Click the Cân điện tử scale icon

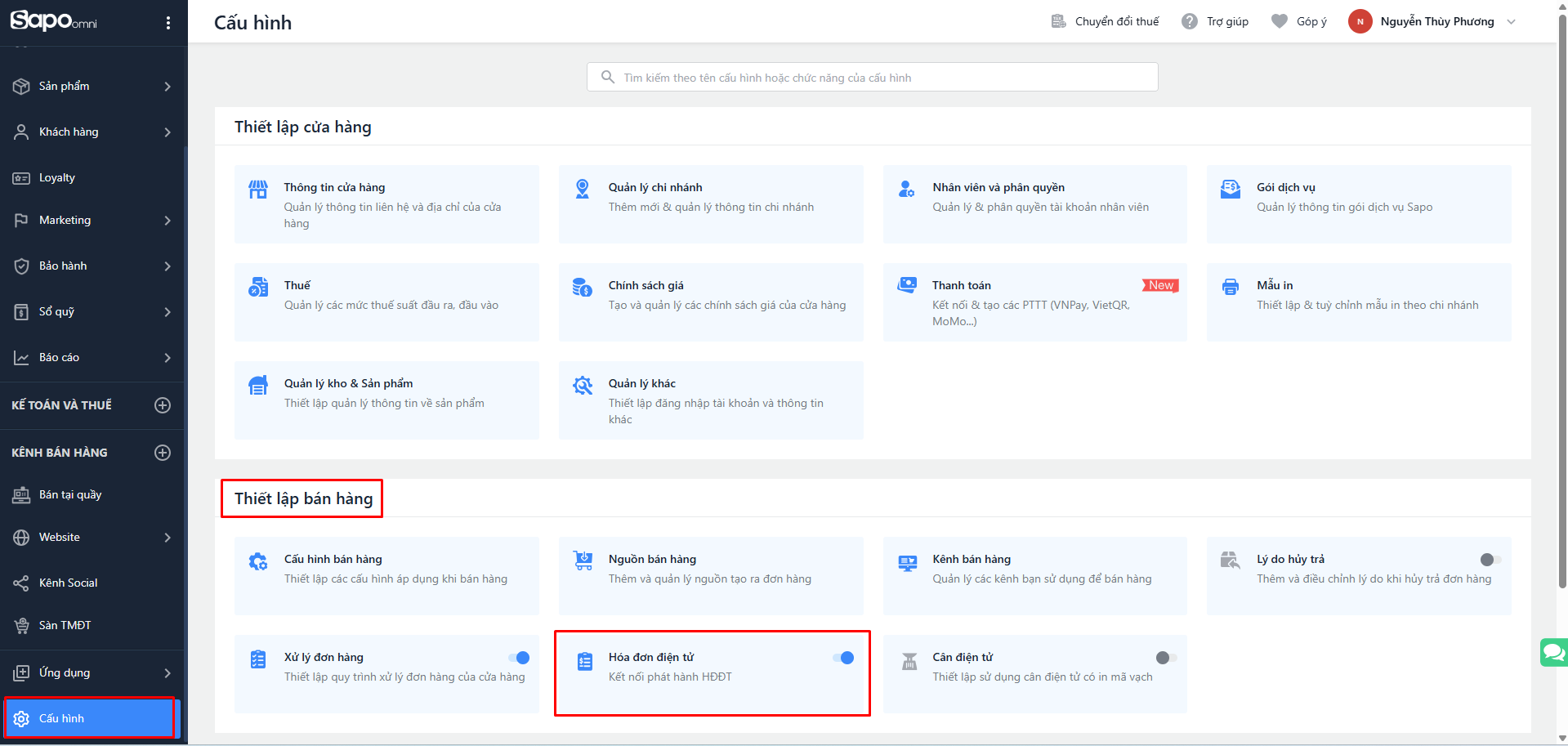click(909, 661)
